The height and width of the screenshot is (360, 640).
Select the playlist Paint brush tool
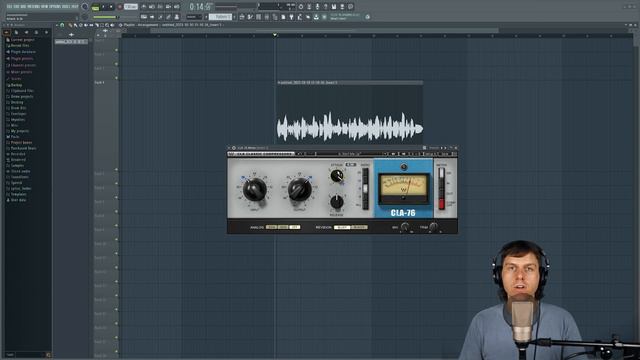(x=76, y=25)
